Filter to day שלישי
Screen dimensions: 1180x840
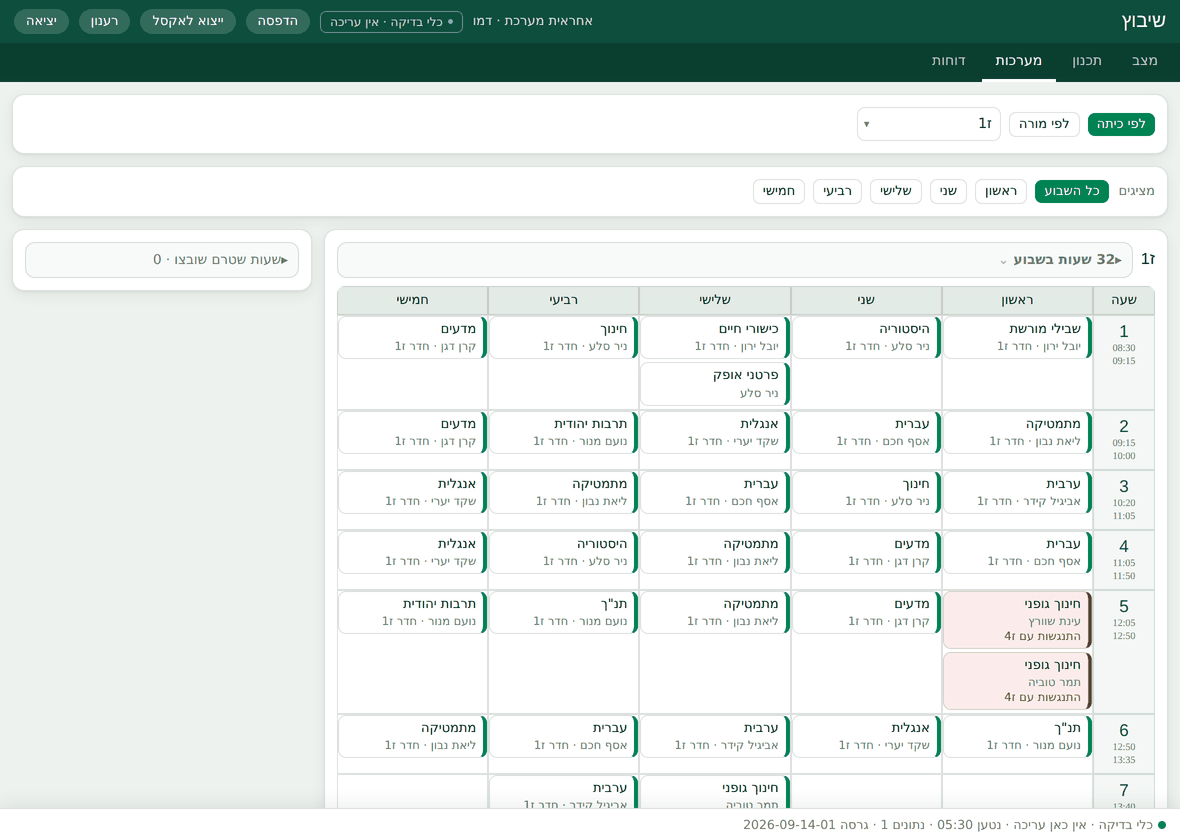point(896,191)
